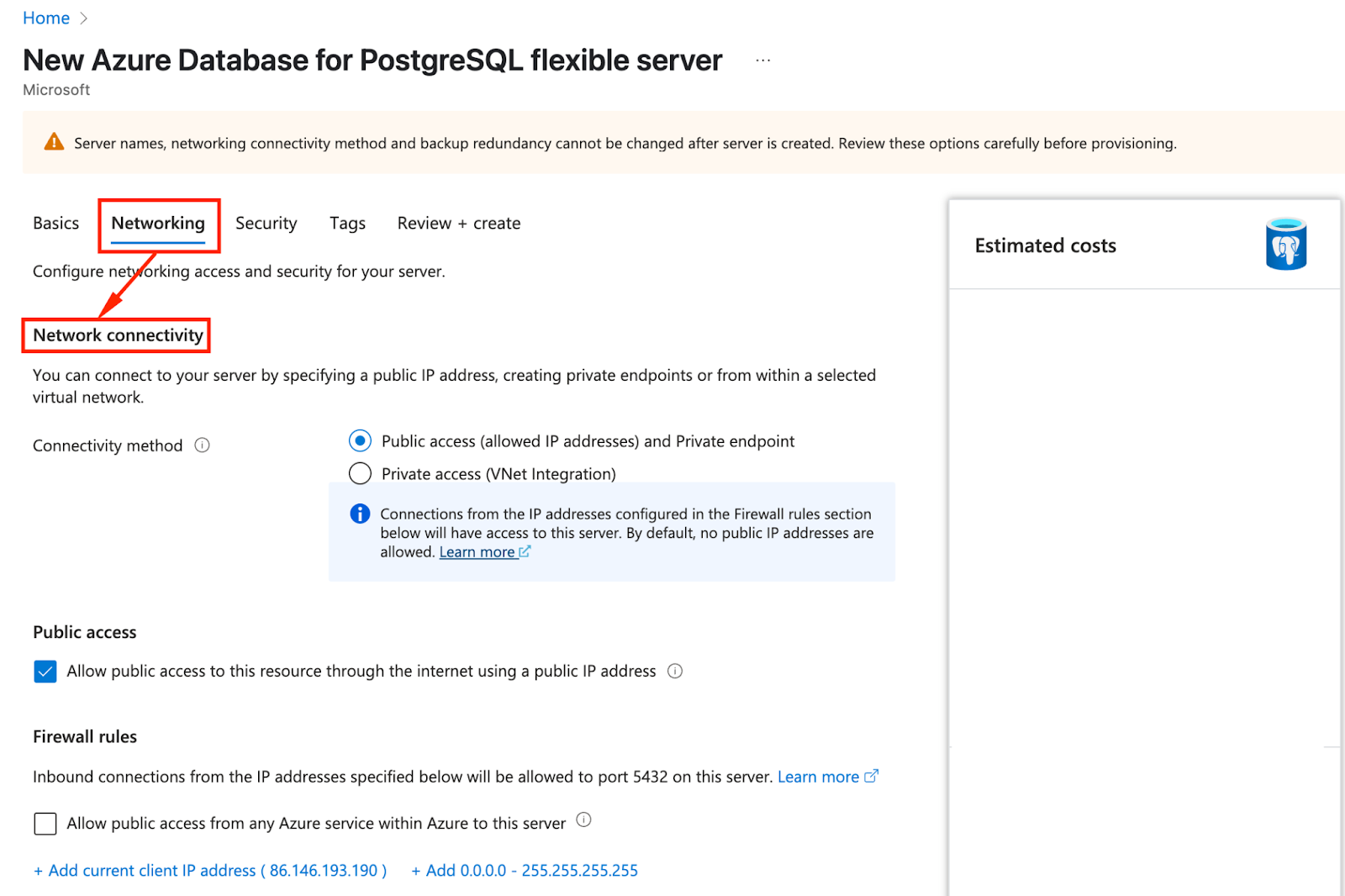Click the server names warning banner text

pyautogui.click(x=625, y=144)
